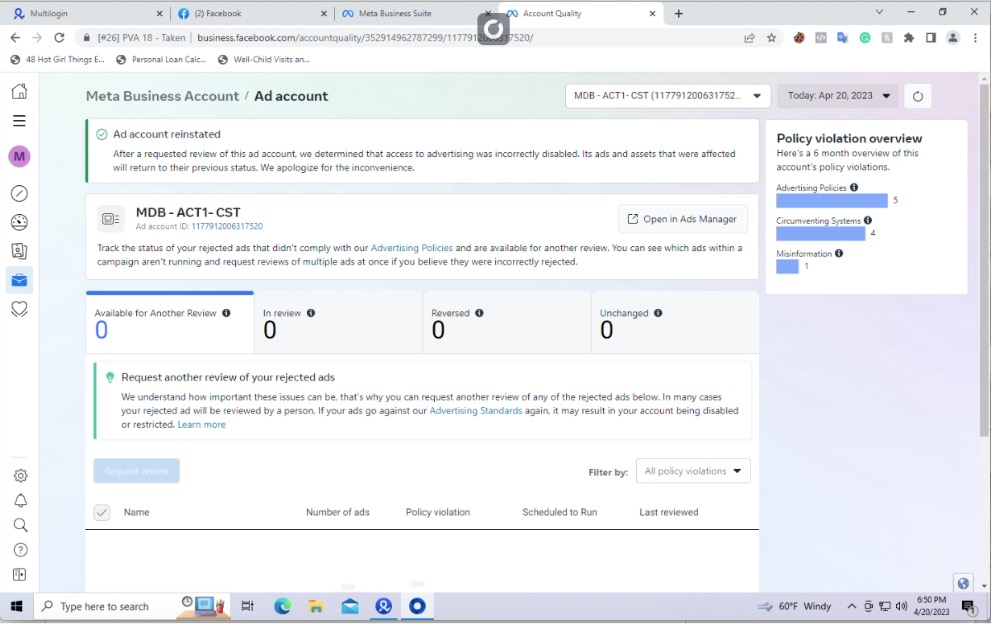The image size is (993, 625).
Task: Open the purple M profile avatar
Action: tap(20, 156)
